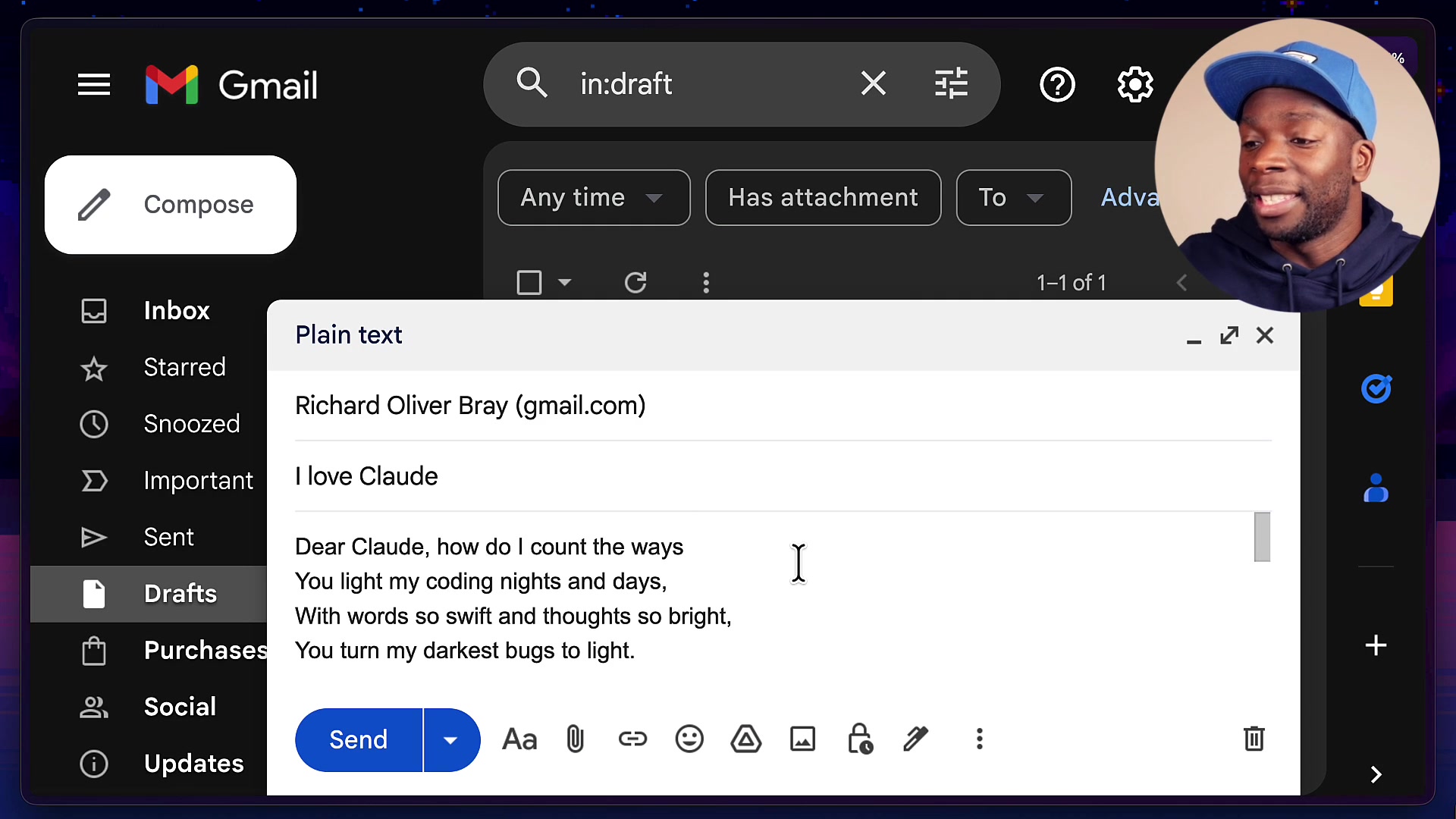Image resolution: width=1456 pixels, height=819 pixels.
Task: Send the I love Claude email
Action: [358, 740]
